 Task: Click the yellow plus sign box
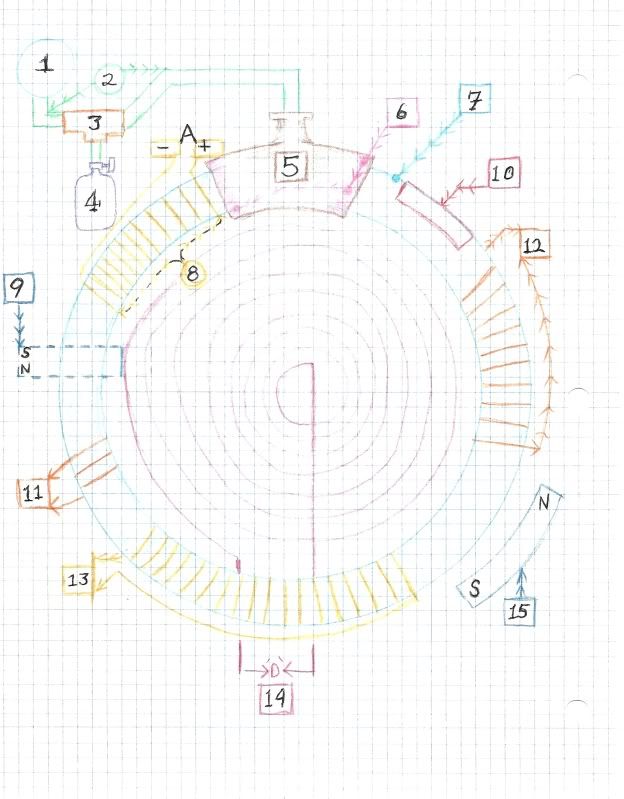tap(205, 147)
